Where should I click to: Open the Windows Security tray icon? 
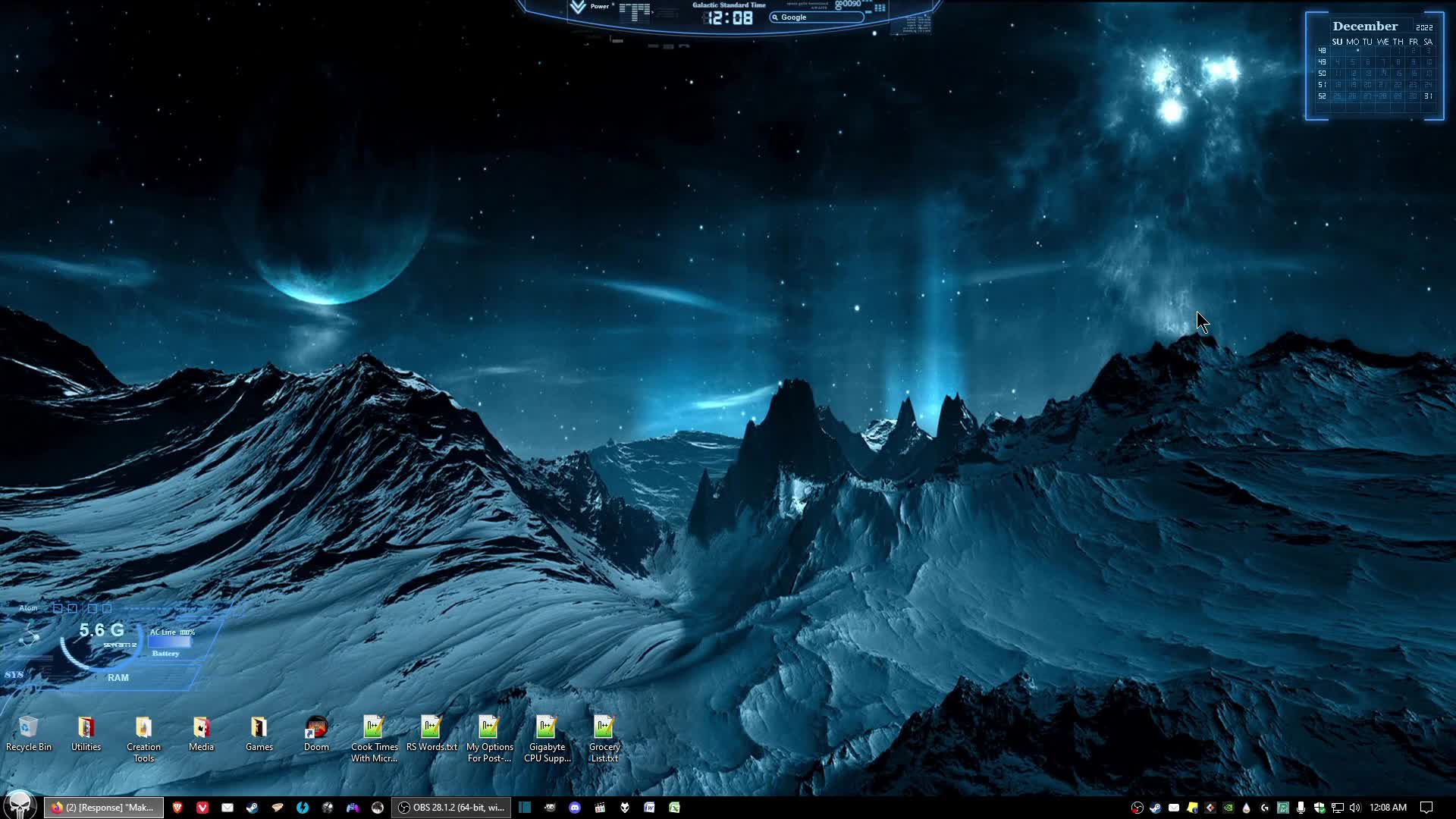(1319, 808)
